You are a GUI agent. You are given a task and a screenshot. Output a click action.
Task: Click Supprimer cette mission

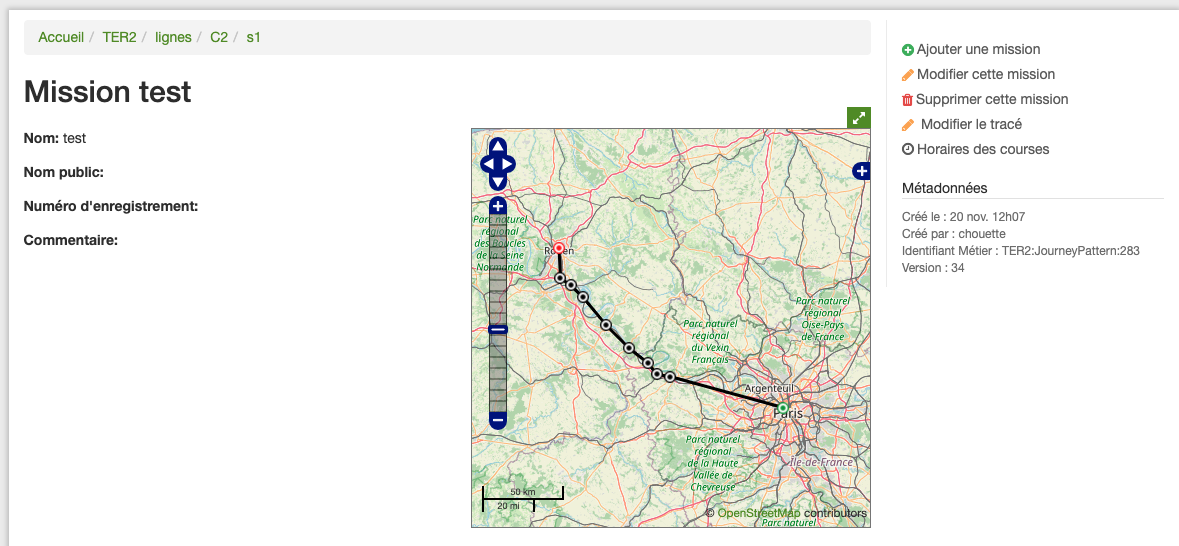pyautogui.click(x=992, y=99)
